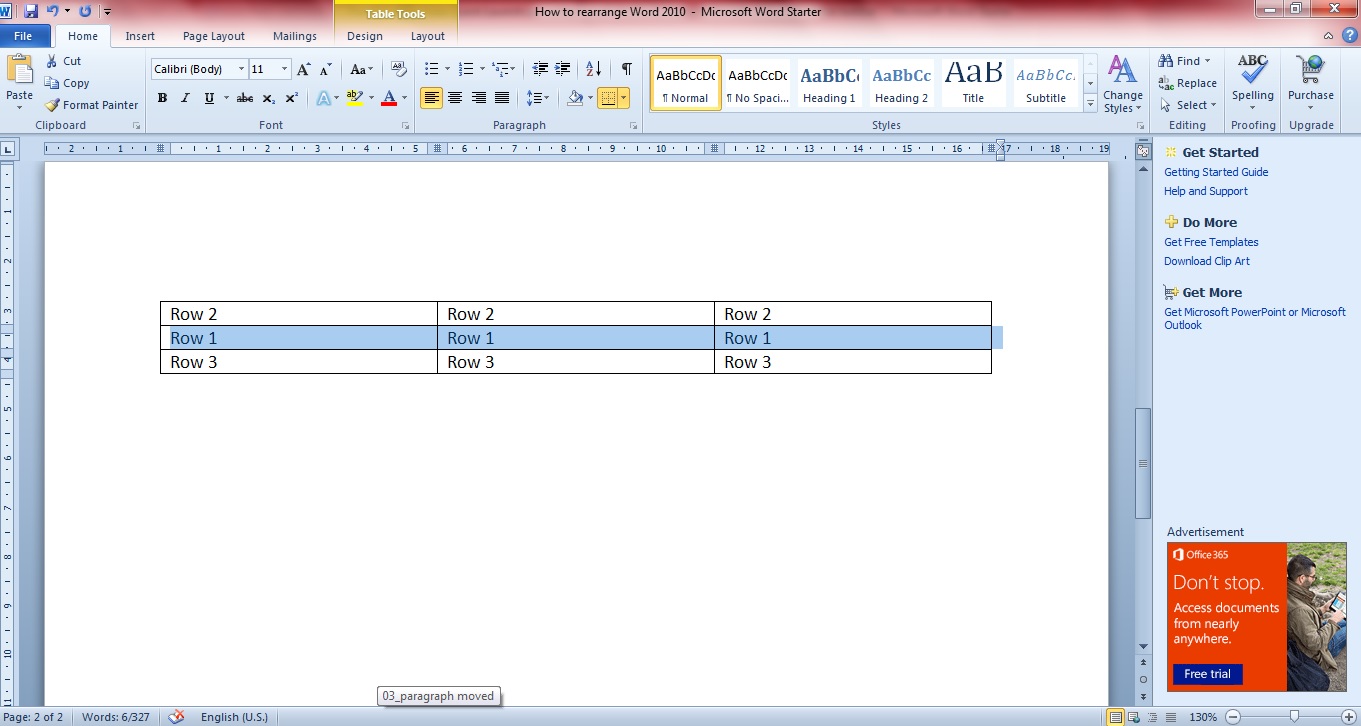Cut the selected table row
Image resolution: width=1361 pixels, height=726 pixels.
pyautogui.click(x=64, y=61)
